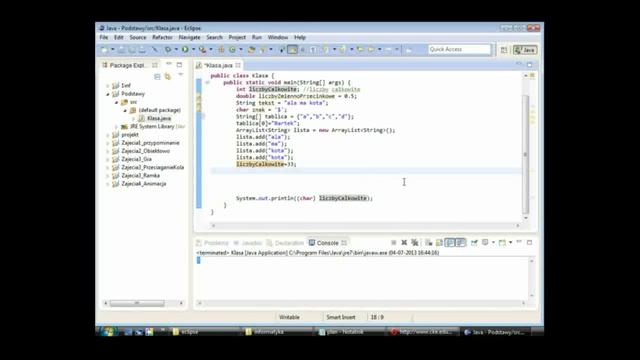The height and width of the screenshot is (360, 640).
Task: Expand the JRE System Library node
Action: coord(116,127)
